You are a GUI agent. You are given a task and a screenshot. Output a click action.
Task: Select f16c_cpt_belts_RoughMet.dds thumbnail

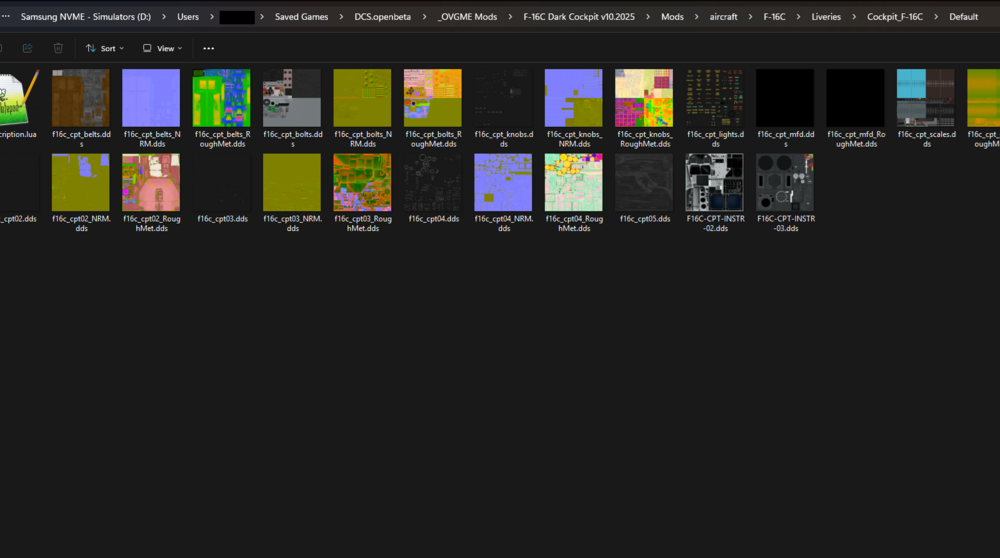point(221,98)
